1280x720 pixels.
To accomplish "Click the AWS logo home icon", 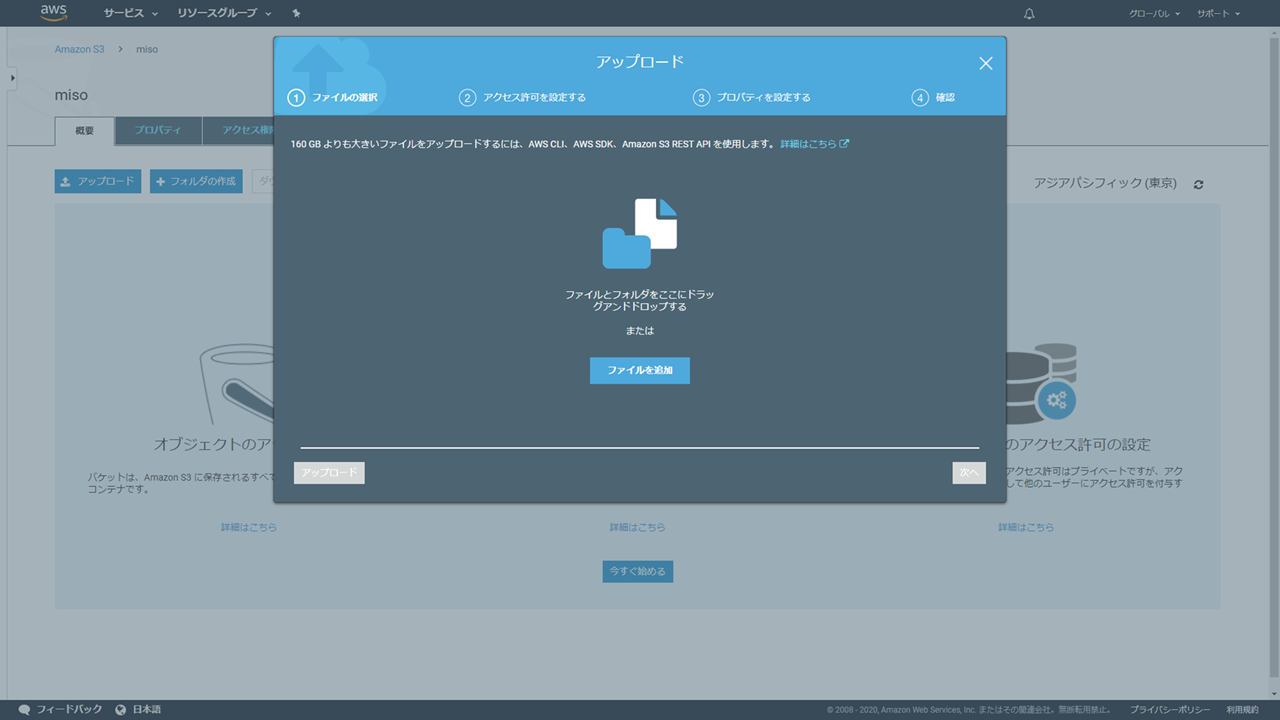I will click(53, 13).
